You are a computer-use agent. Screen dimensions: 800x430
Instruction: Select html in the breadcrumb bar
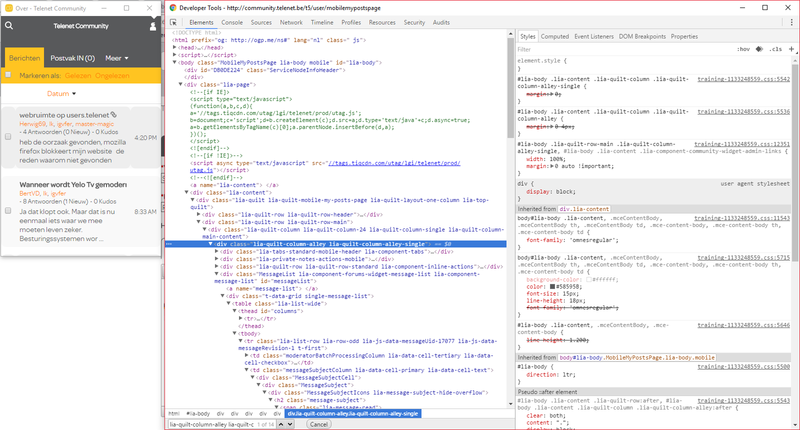(x=174, y=414)
